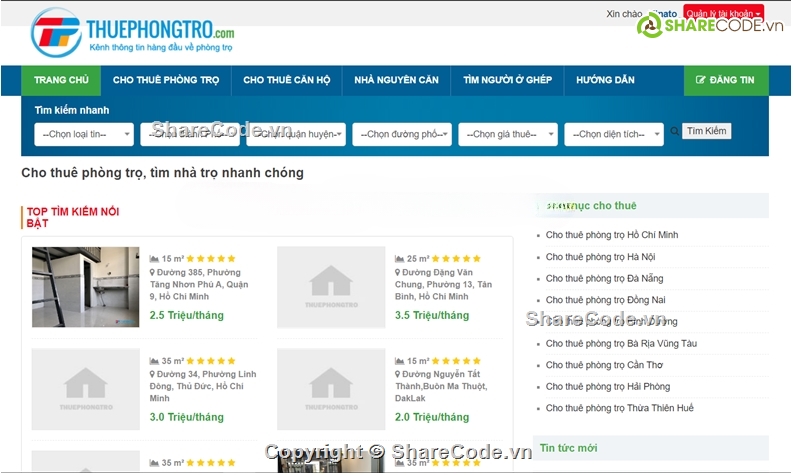This screenshot has width=795, height=475.
Task: Expand the Chọn diện tích dropdown
Action: [x=614, y=134]
